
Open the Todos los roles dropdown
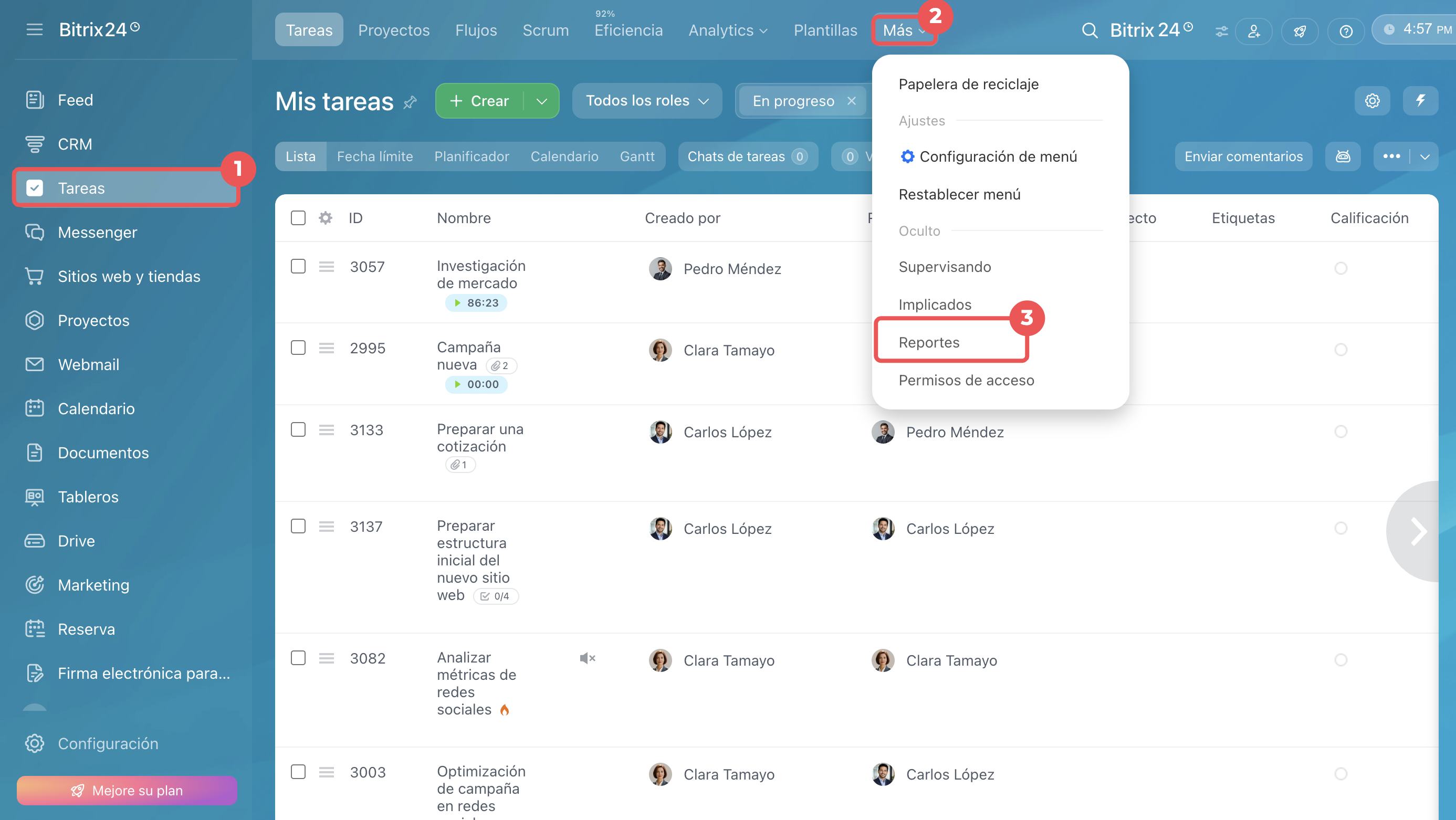[x=647, y=101]
